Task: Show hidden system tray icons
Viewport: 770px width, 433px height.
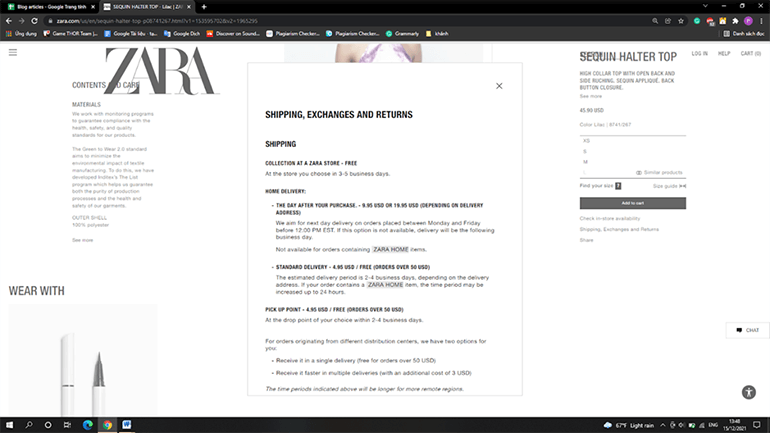Action: point(662,425)
